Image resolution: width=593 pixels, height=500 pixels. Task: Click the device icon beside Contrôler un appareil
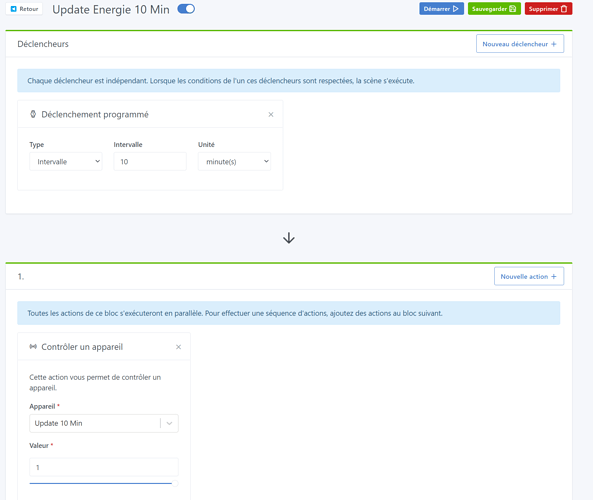pyautogui.click(x=33, y=346)
